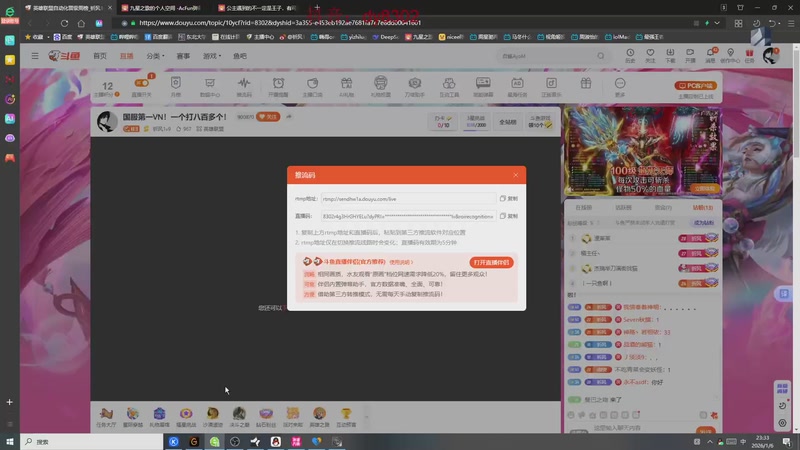
Task: Copy the rtmp address
Action: [509, 198]
